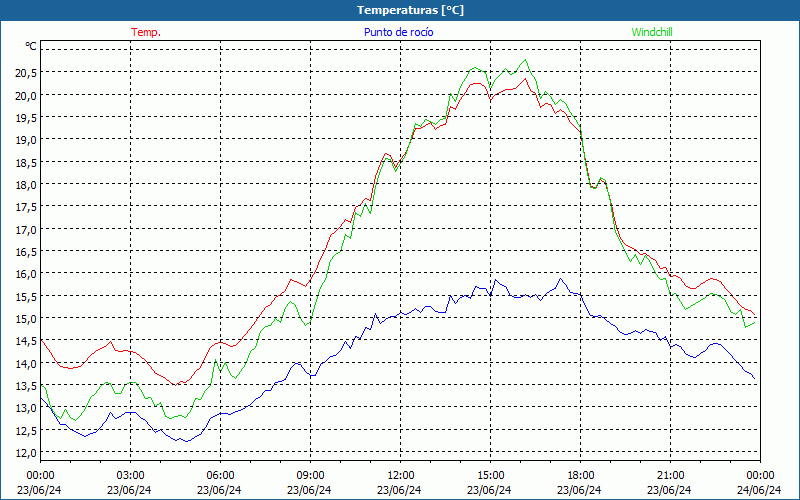Click the 23/06/24 date under 18:00
The width and height of the screenshot is (800, 500).
click(x=579, y=490)
